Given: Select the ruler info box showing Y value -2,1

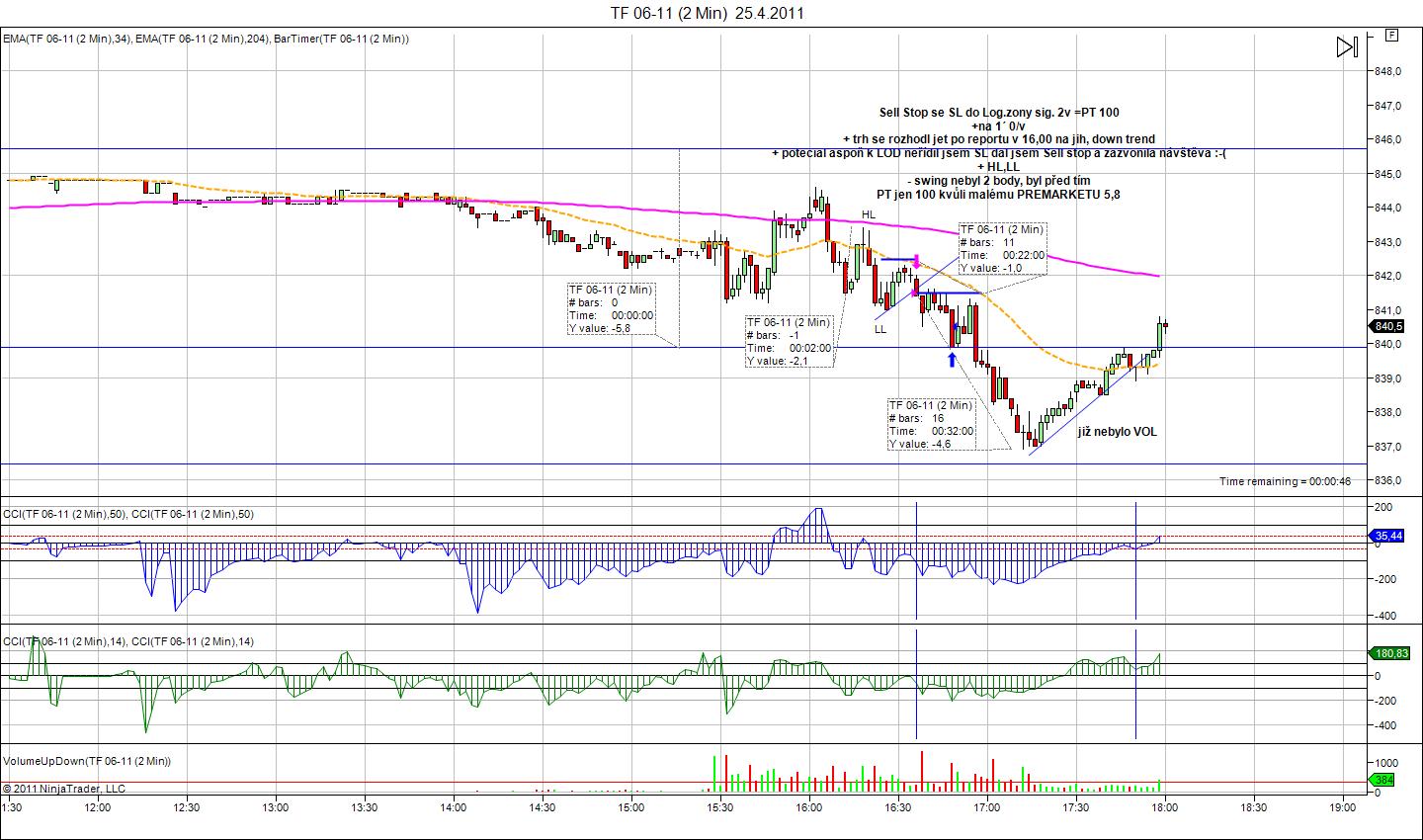Looking at the screenshot, I should [x=789, y=341].
